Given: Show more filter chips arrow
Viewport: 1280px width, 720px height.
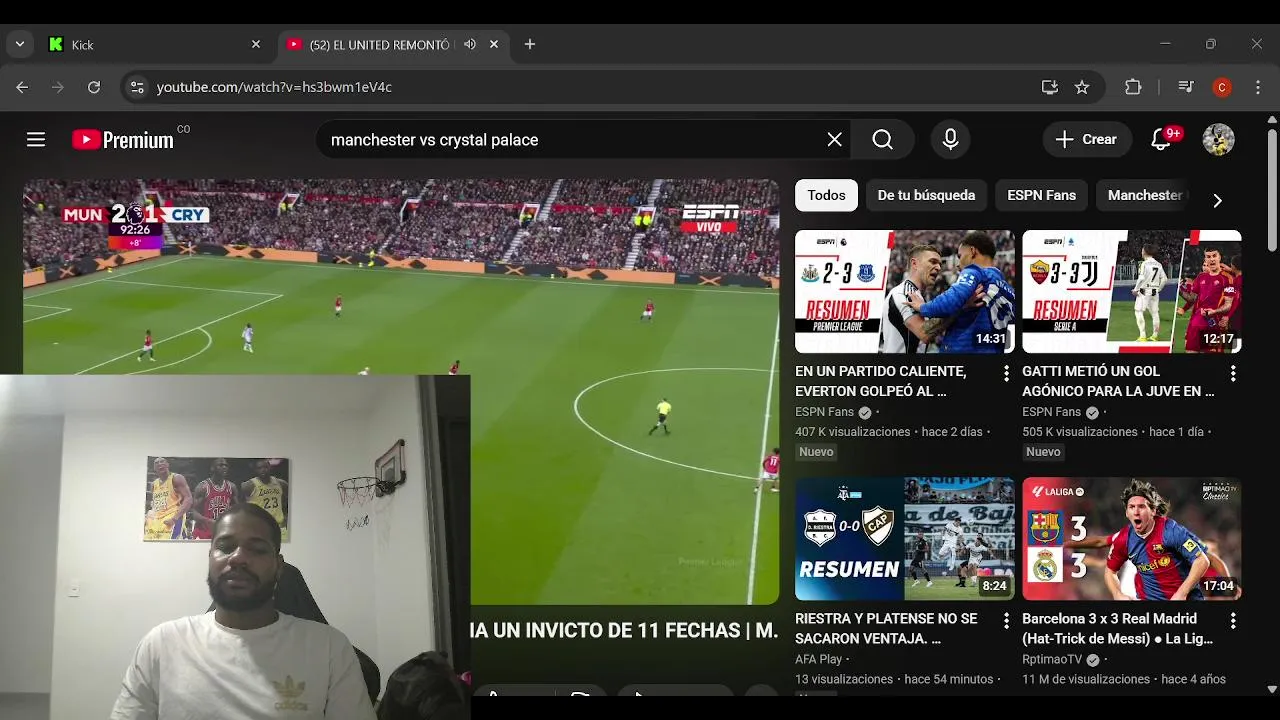Looking at the screenshot, I should point(1217,200).
